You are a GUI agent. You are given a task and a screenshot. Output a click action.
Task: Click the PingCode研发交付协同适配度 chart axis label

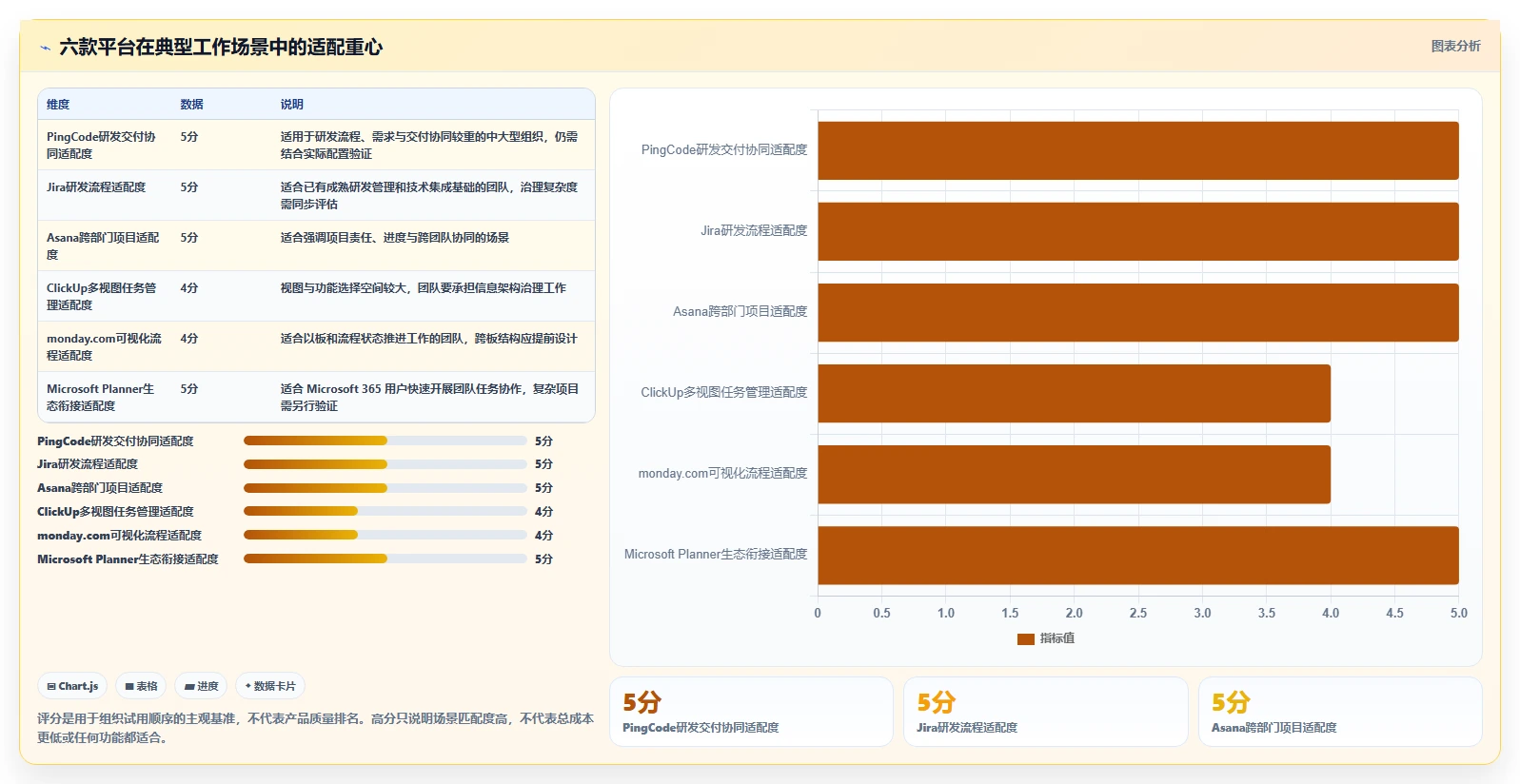click(724, 150)
